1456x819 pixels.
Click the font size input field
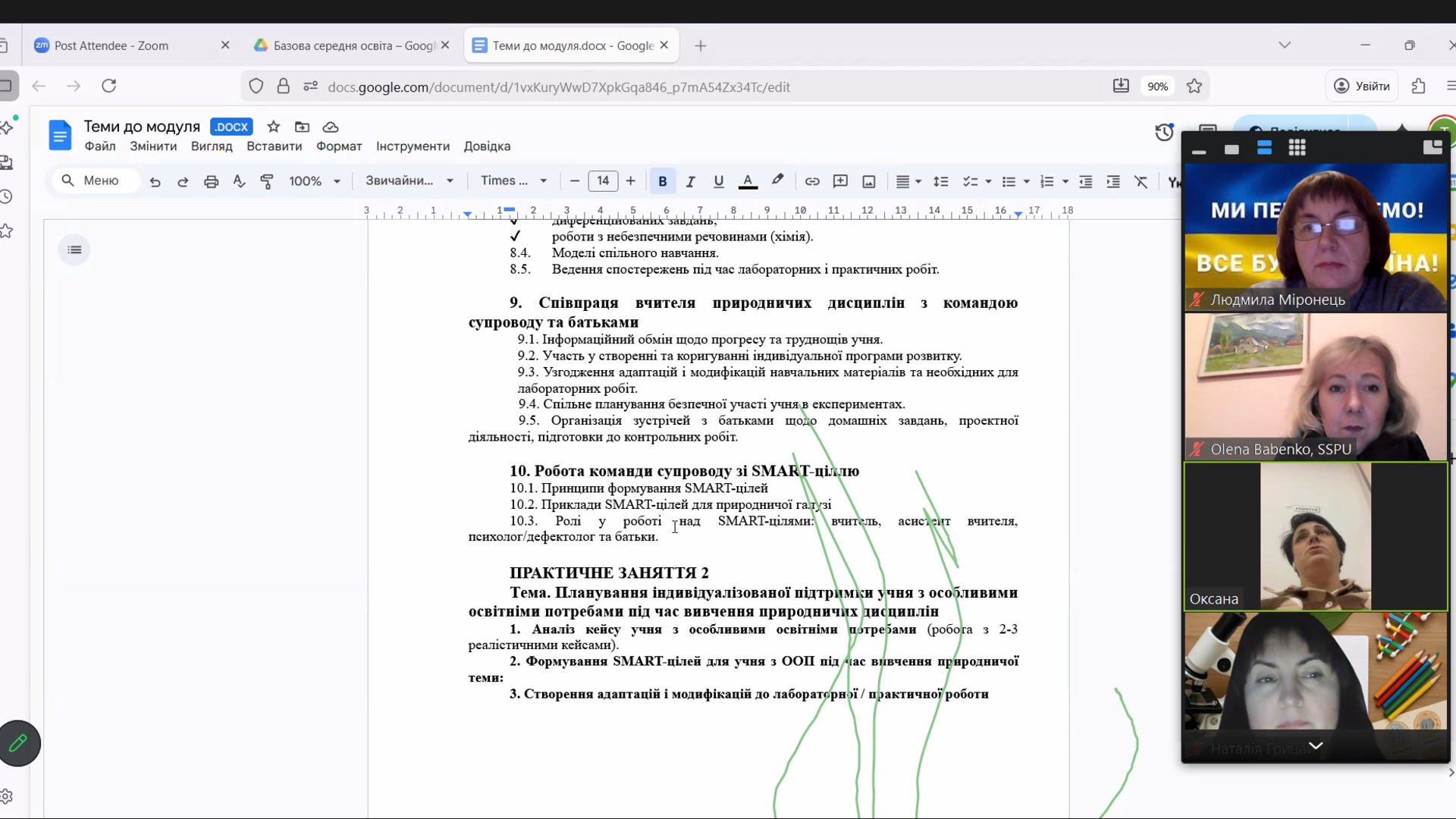(x=603, y=180)
